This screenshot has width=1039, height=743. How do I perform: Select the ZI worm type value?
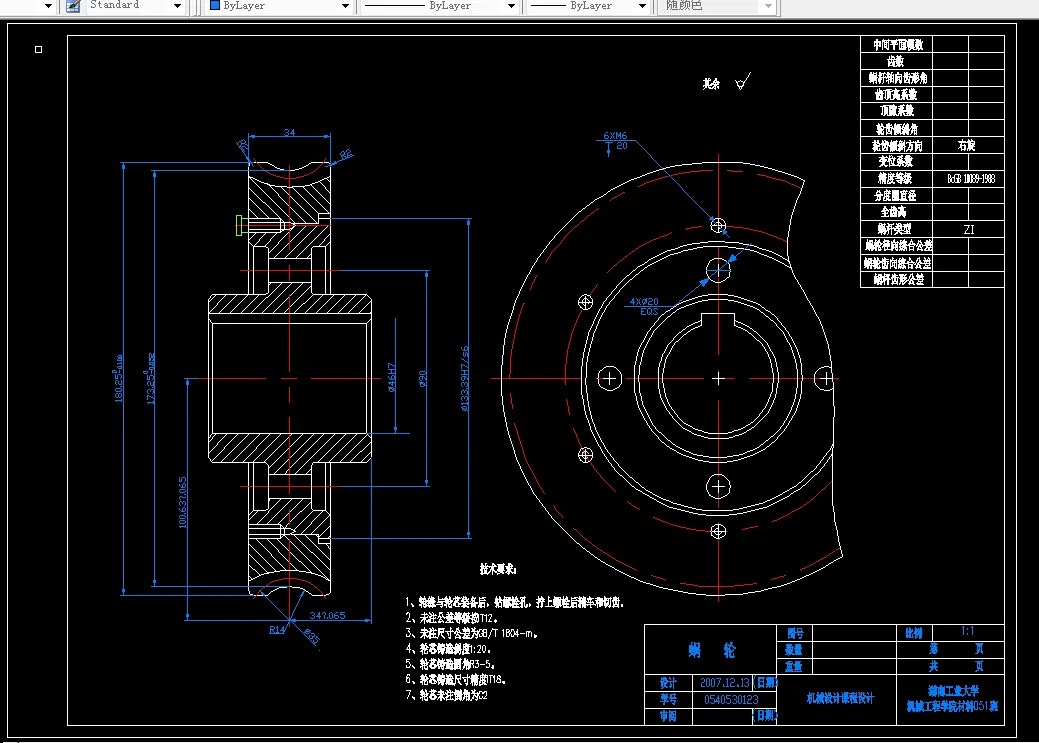[x=969, y=229]
